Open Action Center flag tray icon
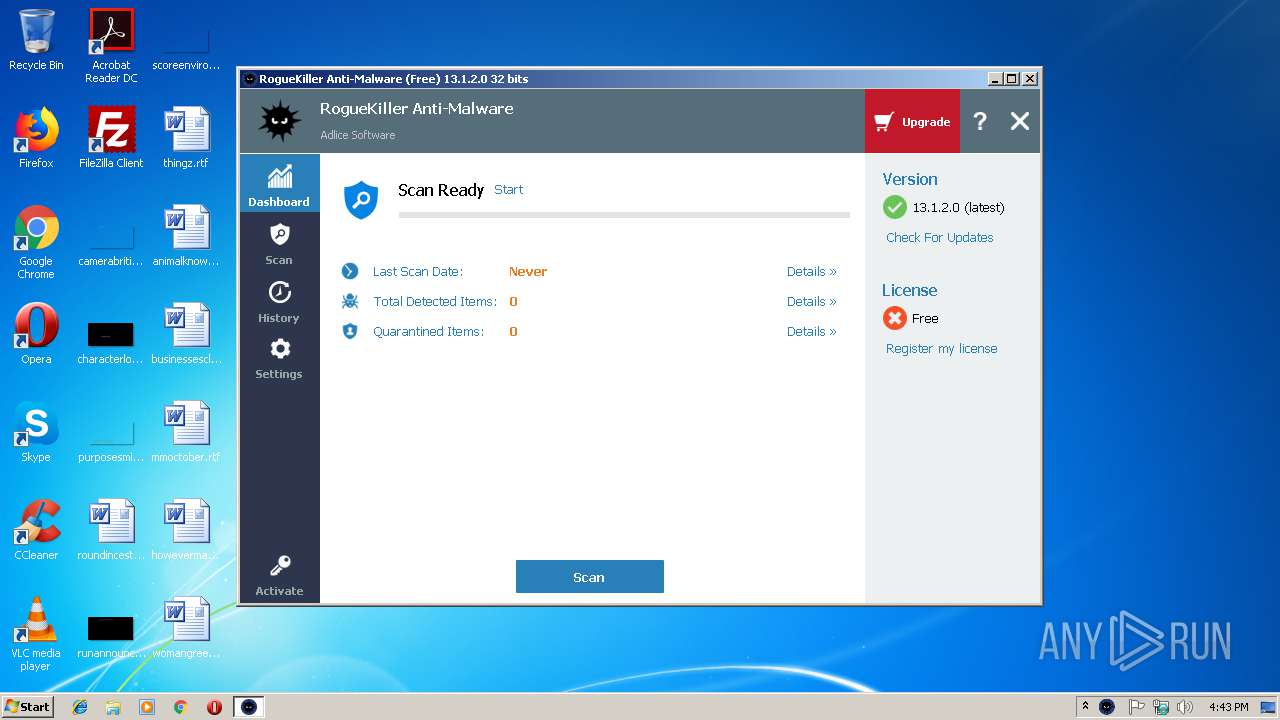Image resolution: width=1280 pixels, height=720 pixels. pos(1136,707)
